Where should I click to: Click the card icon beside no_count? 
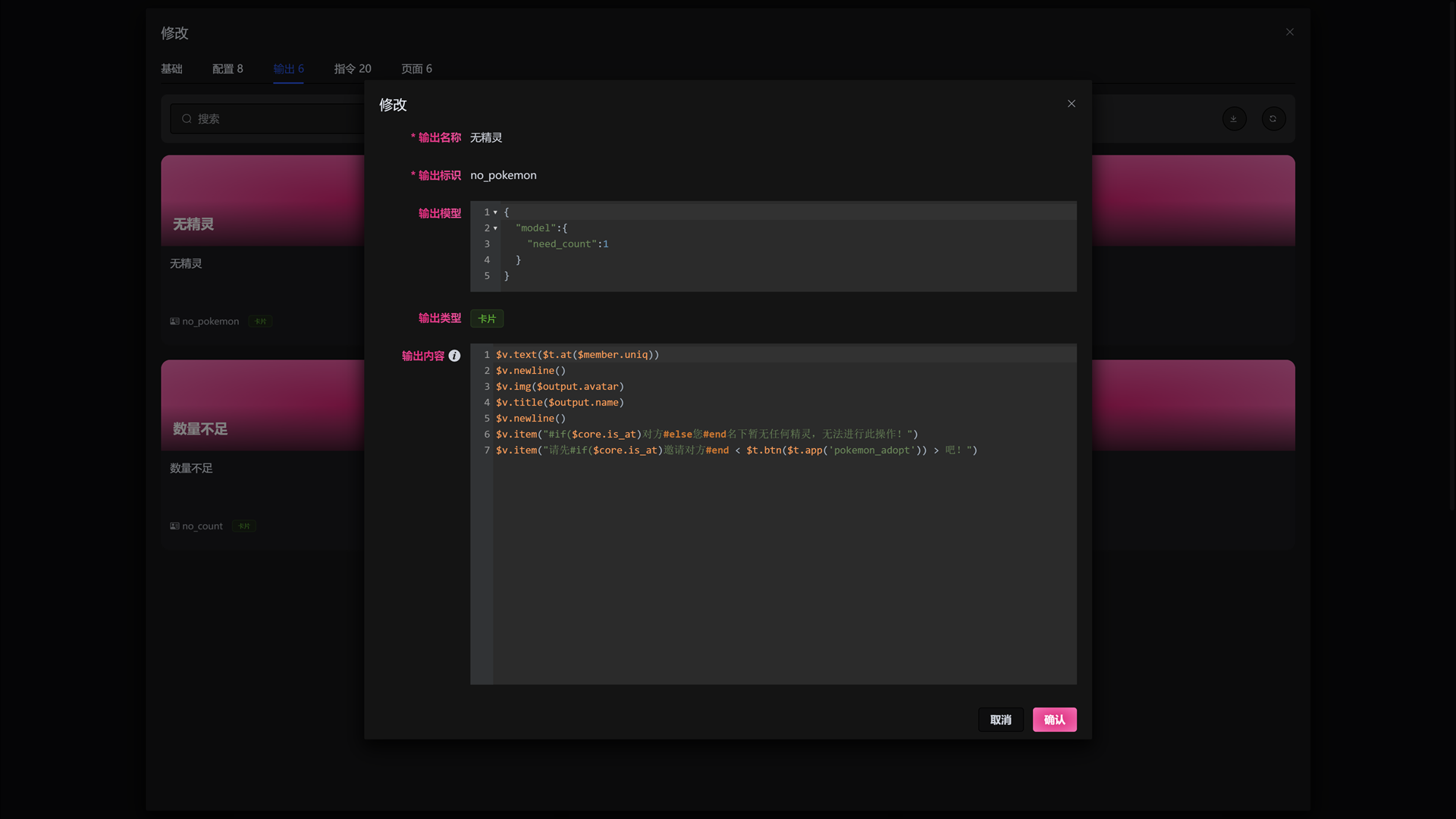click(x=175, y=526)
